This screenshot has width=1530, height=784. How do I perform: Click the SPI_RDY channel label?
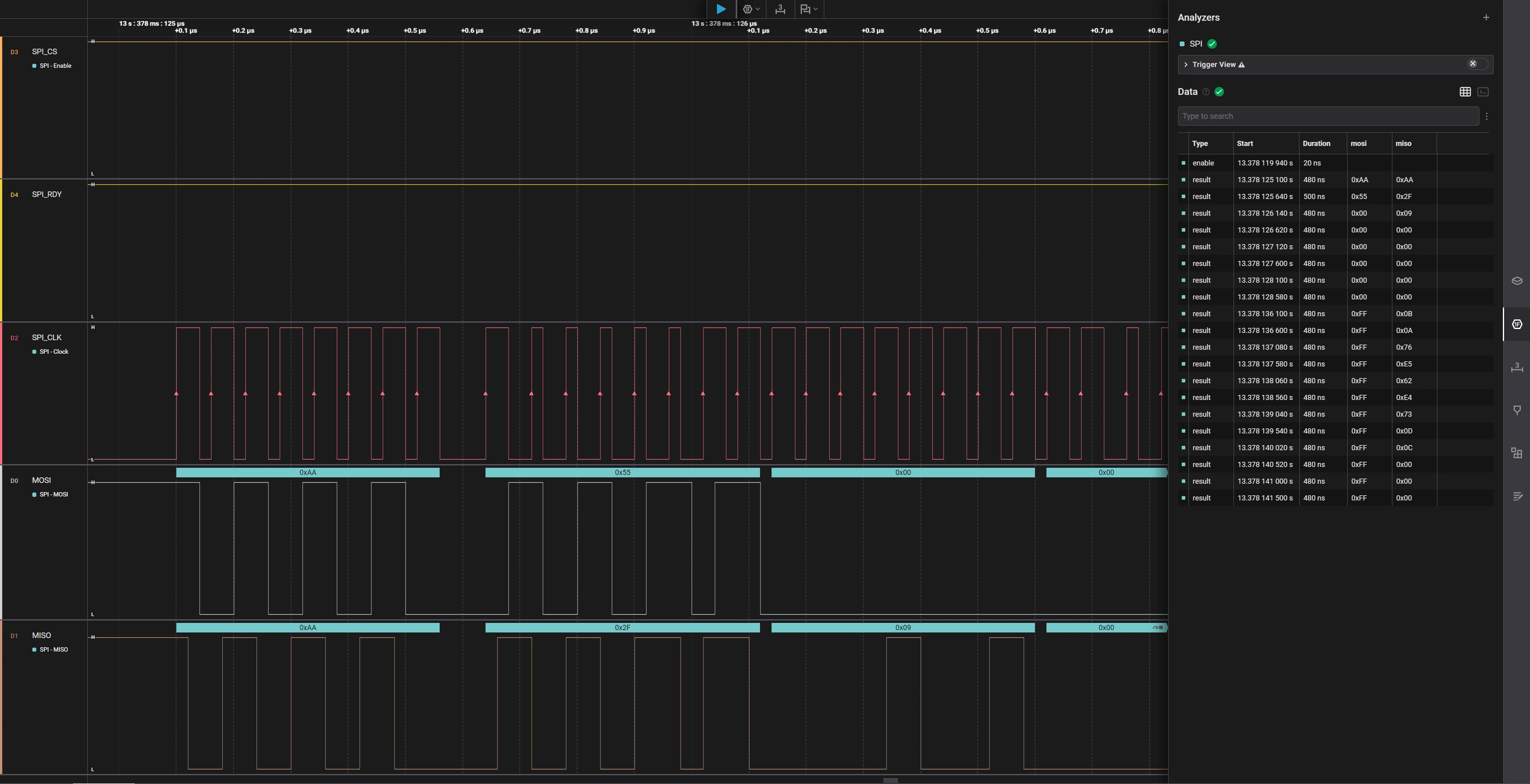pos(46,194)
